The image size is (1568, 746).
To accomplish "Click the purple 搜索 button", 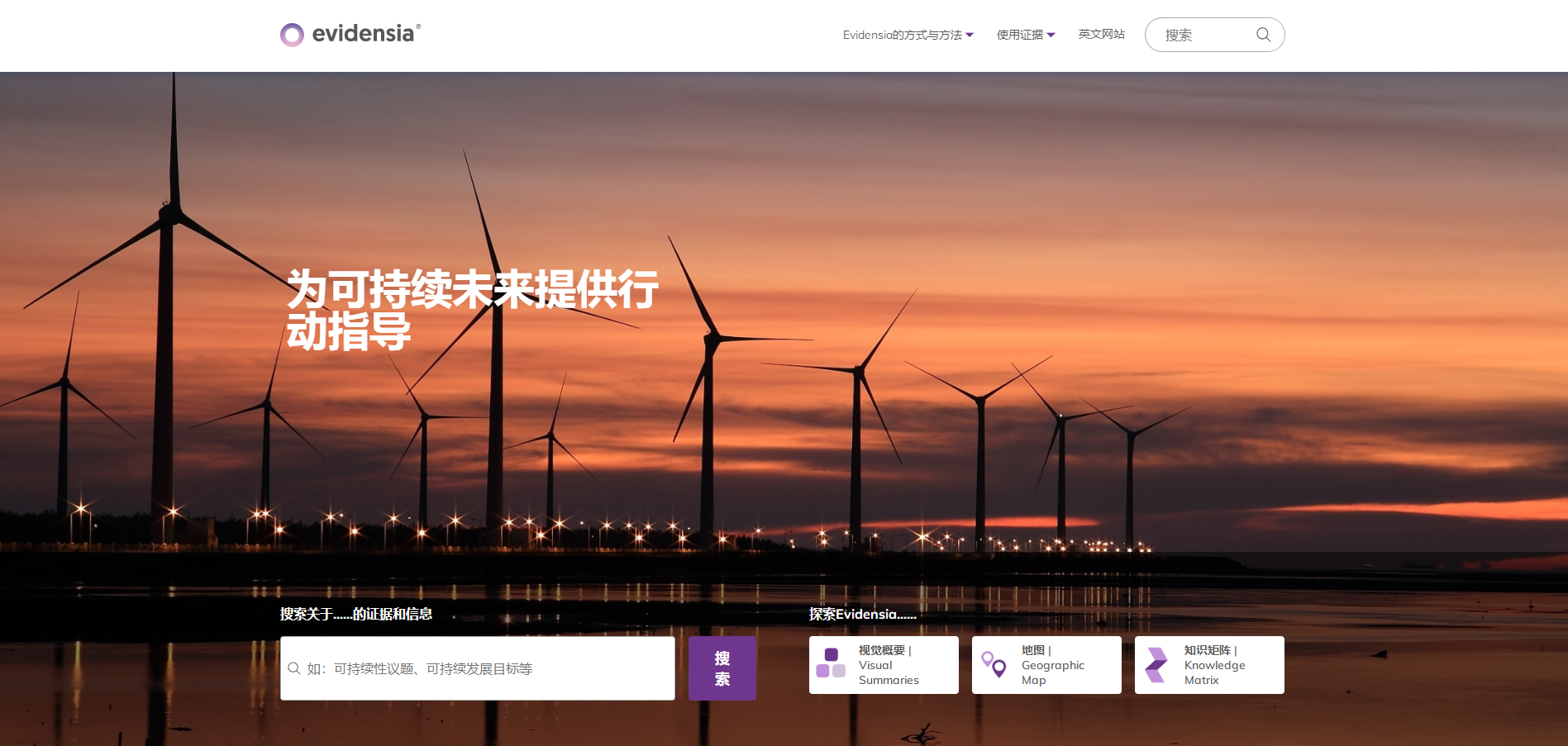I will tap(722, 668).
